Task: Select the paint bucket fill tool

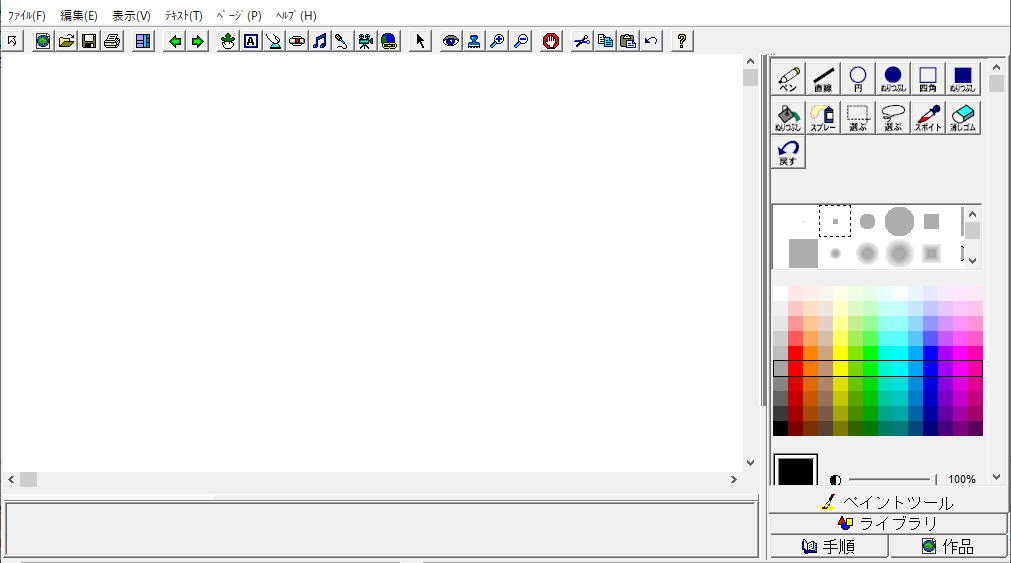Action: point(788,117)
